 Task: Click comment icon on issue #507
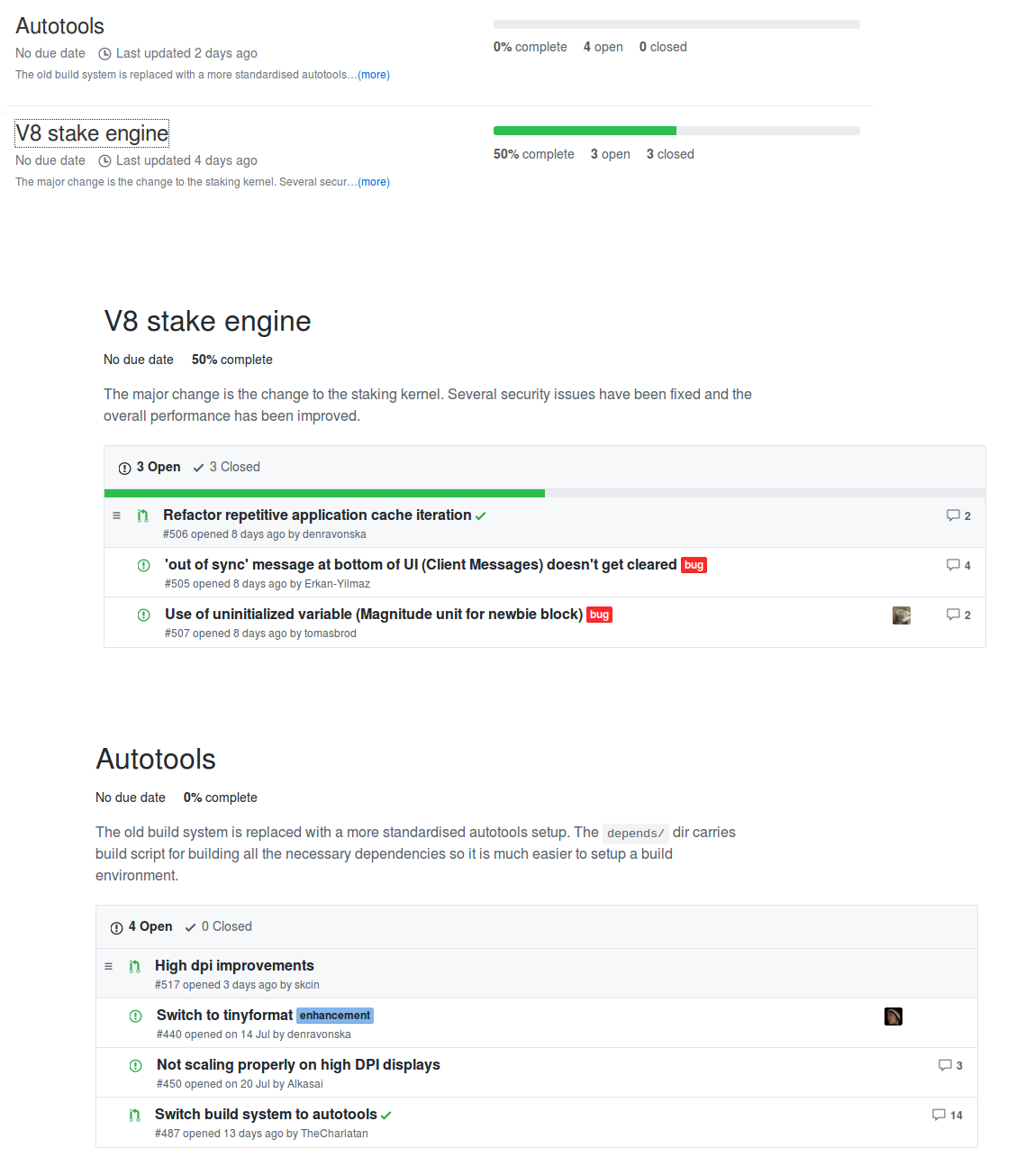point(953,615)
